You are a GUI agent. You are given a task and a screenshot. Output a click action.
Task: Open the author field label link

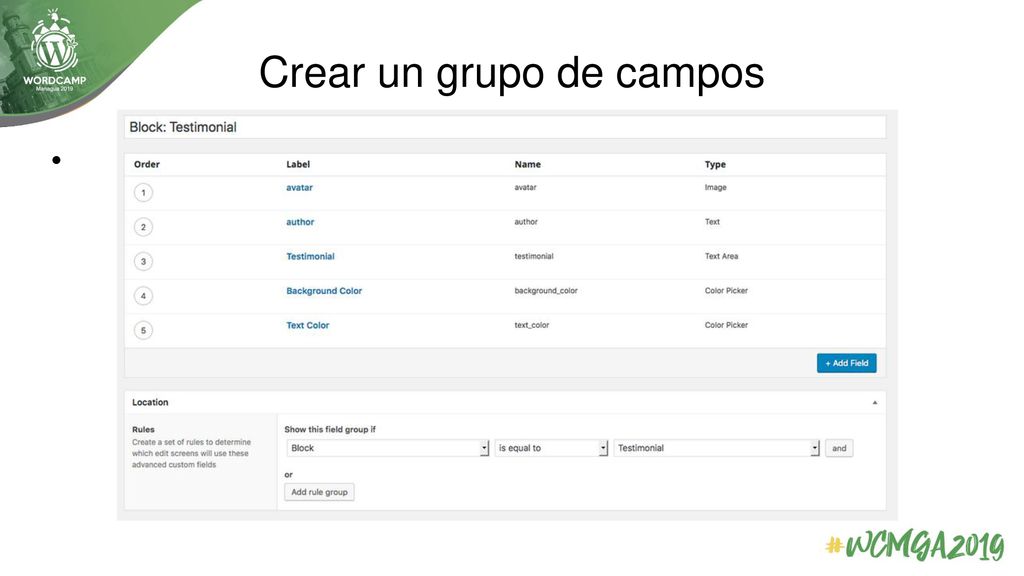pyautogui.click(x=300, y=222)
